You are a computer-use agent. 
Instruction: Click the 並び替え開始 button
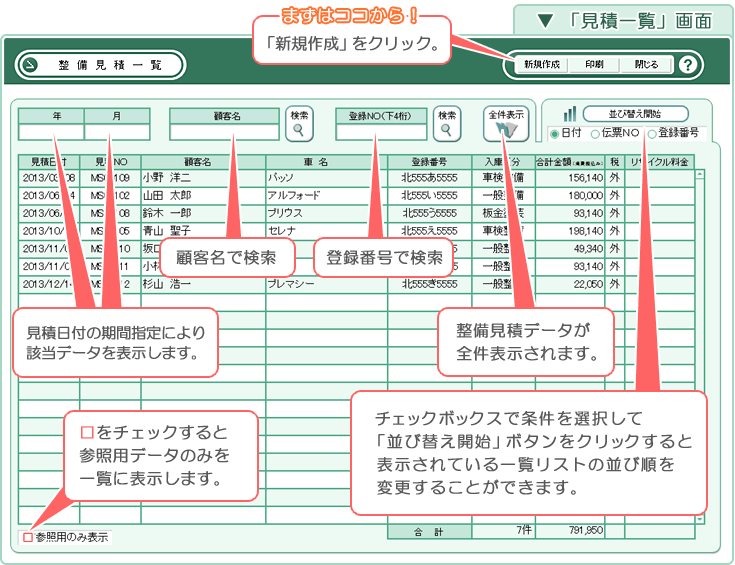[x=636, y=114]
